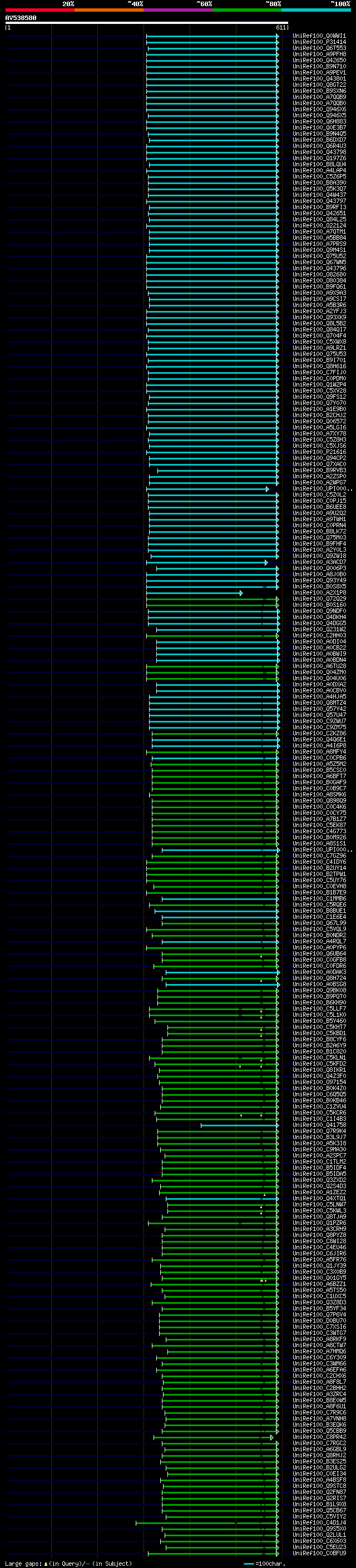
Task: Open hit UniRef100_A8CTW7
Action: click(x=319, y=1345)
